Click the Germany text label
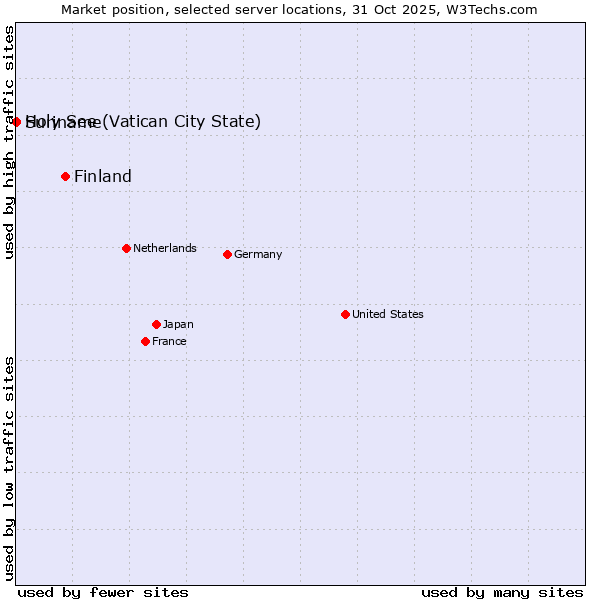Viewport: 600px width, 600px height. click(x=258, y=254)
